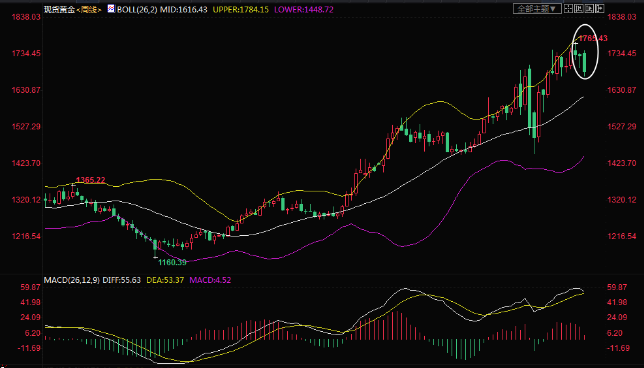Screen dimensions: 644x368
Task: Open the 全部主题 dropdown
Action: coord(537,9)
